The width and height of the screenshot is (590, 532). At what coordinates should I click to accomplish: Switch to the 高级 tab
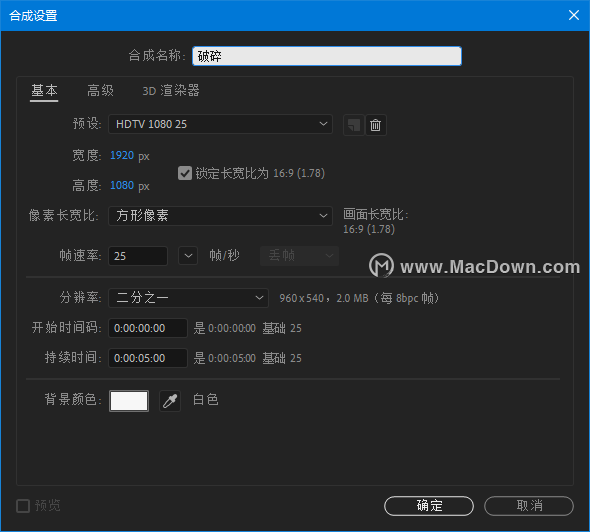pos(100,91)
